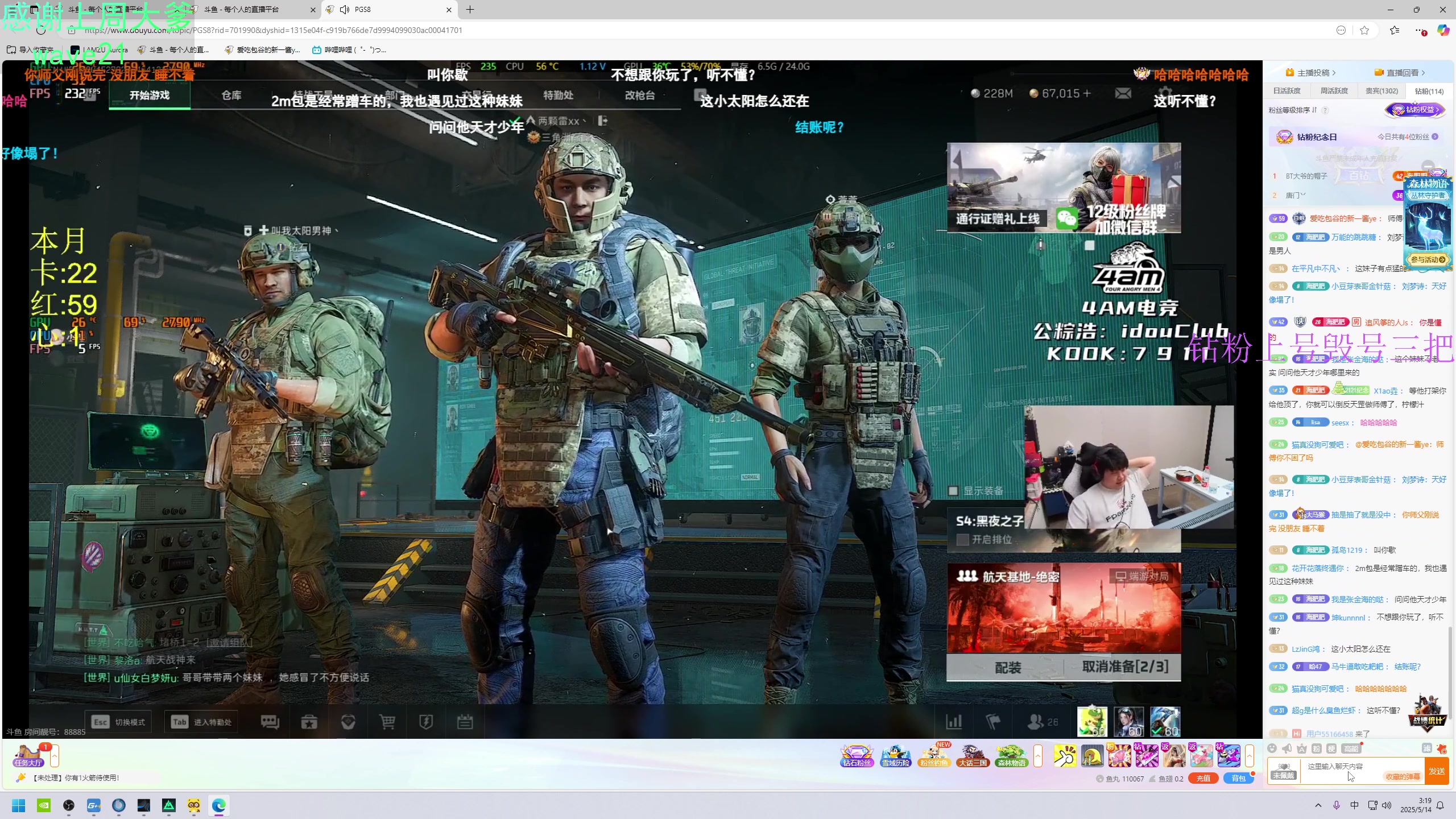Expand the 主播投稿 section
This screenshot has width=1456, height=819.
pos(1311,73)
